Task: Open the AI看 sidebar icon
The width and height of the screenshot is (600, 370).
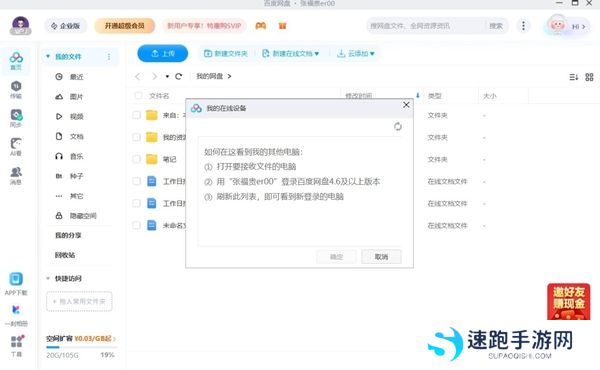Action: [16, 147]
